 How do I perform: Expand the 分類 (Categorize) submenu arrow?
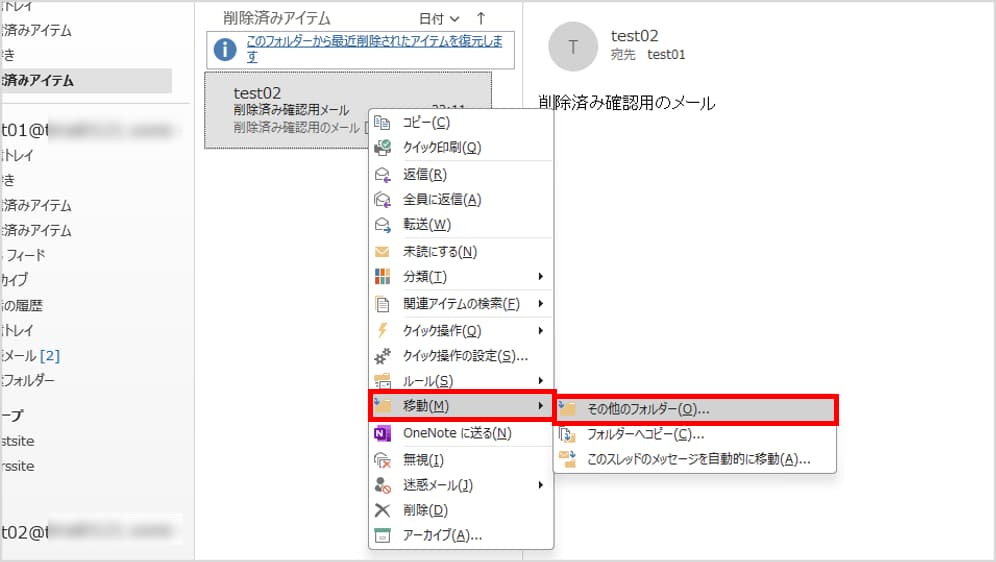pyautogui.click(x=540, y=277)
